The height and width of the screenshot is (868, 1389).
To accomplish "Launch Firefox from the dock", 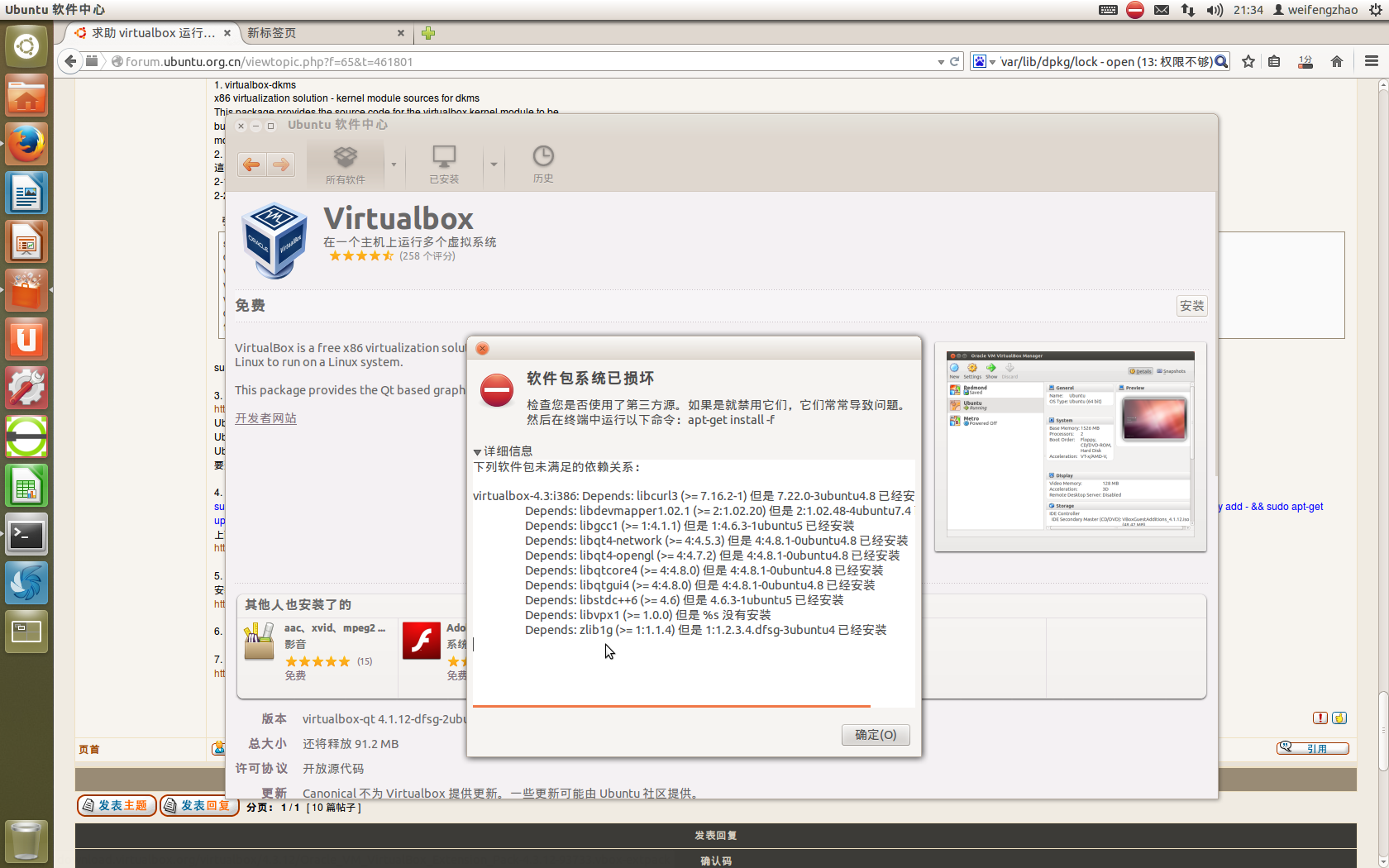I will (26, 144).
